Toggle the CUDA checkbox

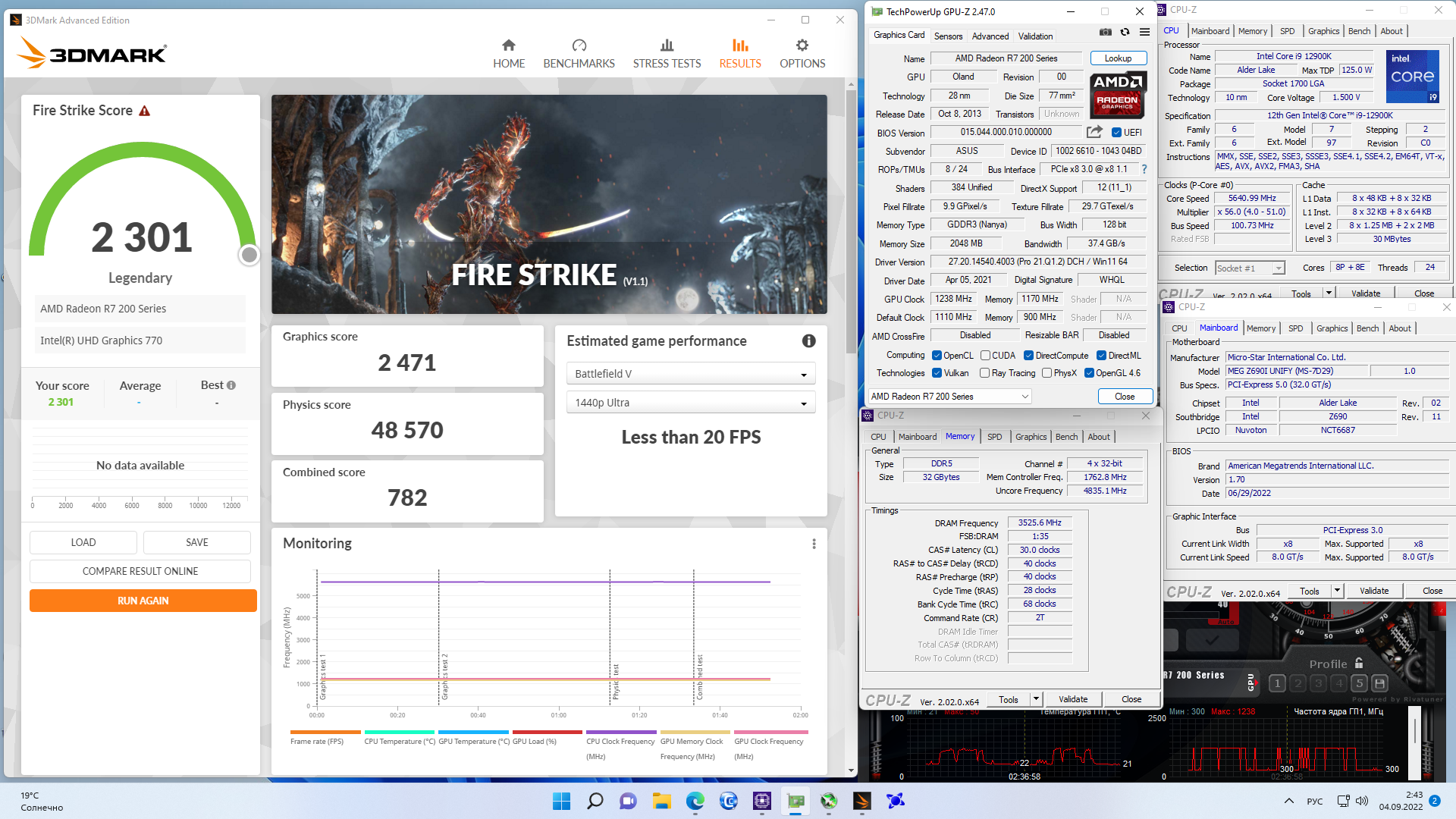pyautogui.click(x=985, y=356)
